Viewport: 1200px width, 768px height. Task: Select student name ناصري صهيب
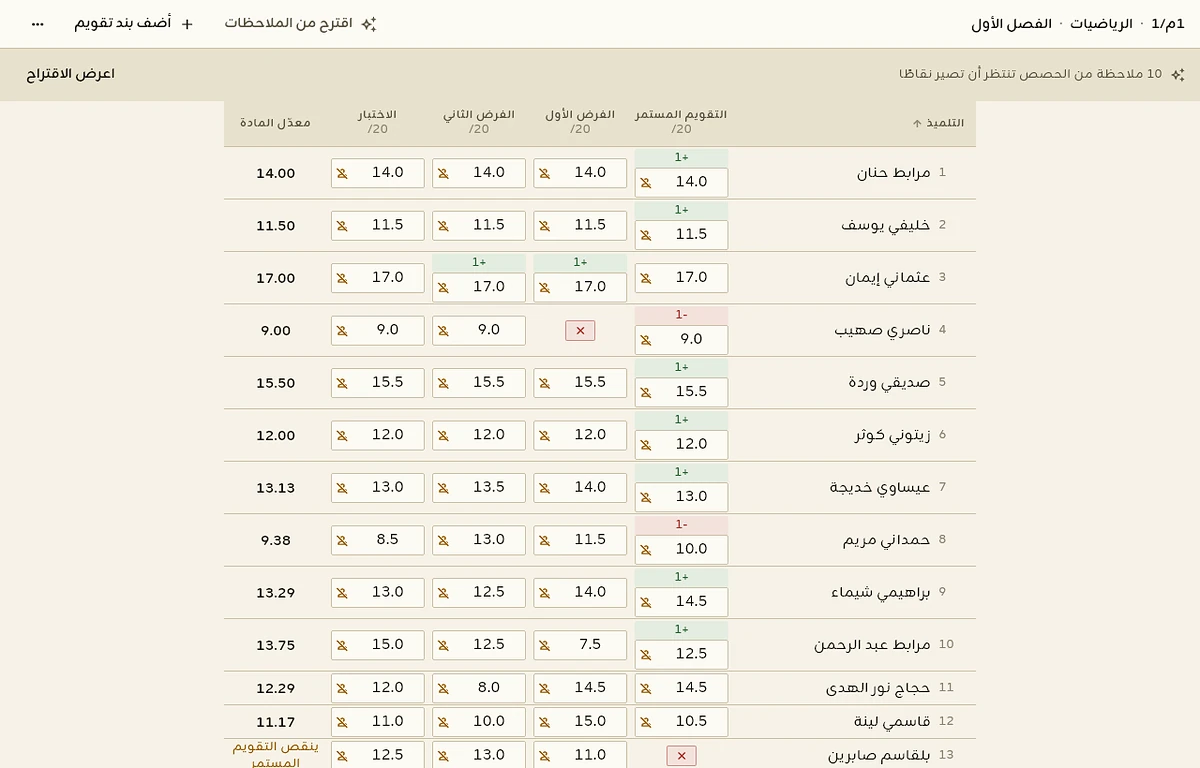click(883, 330)
